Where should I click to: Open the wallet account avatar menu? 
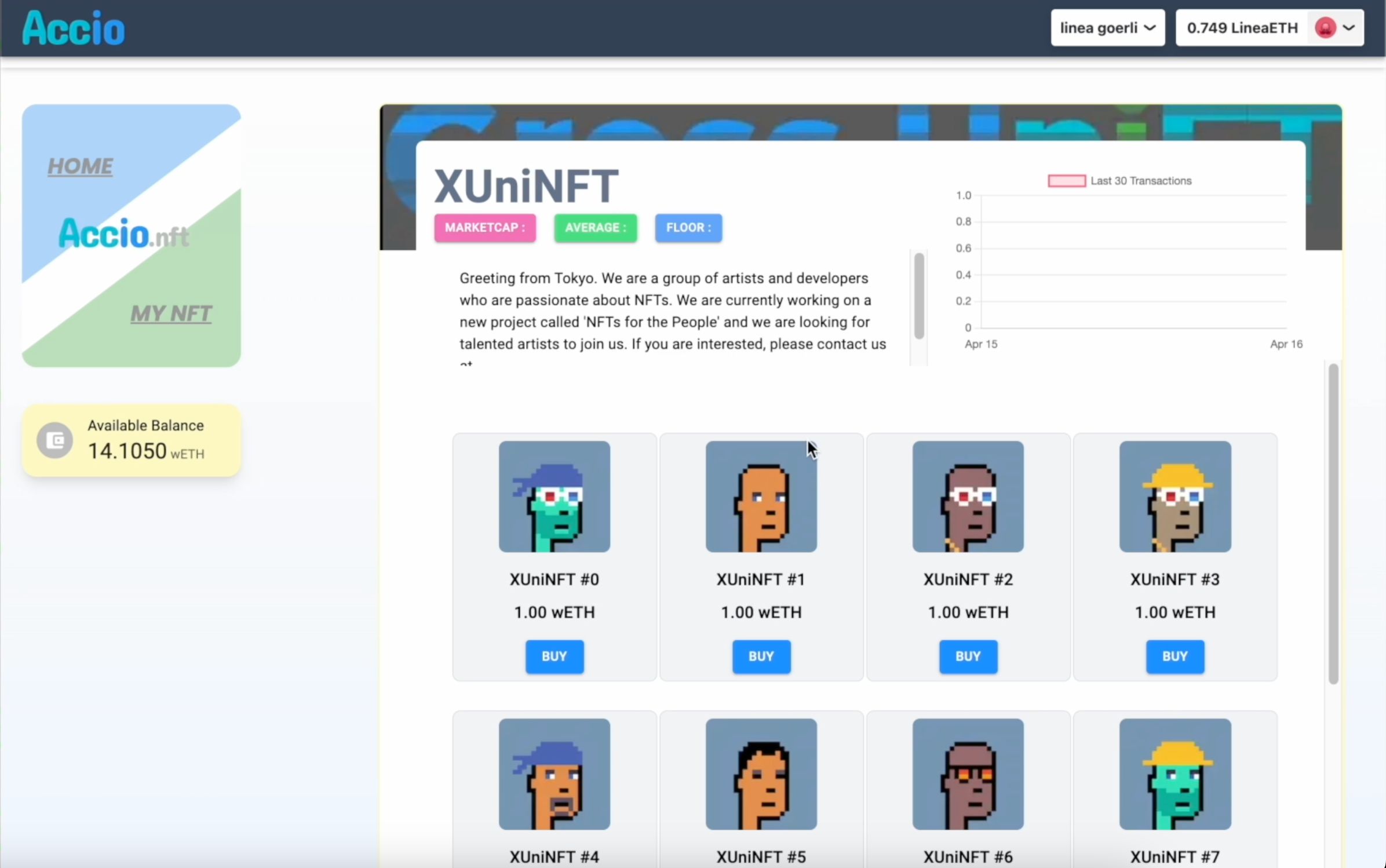(1335, 28)
